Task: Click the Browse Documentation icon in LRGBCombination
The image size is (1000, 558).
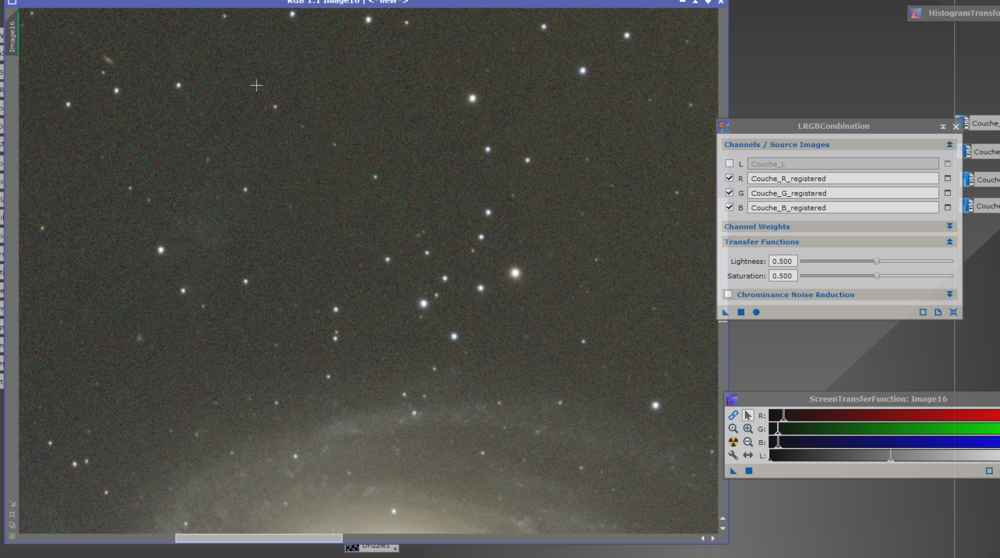Action: [x=938, y=312]
